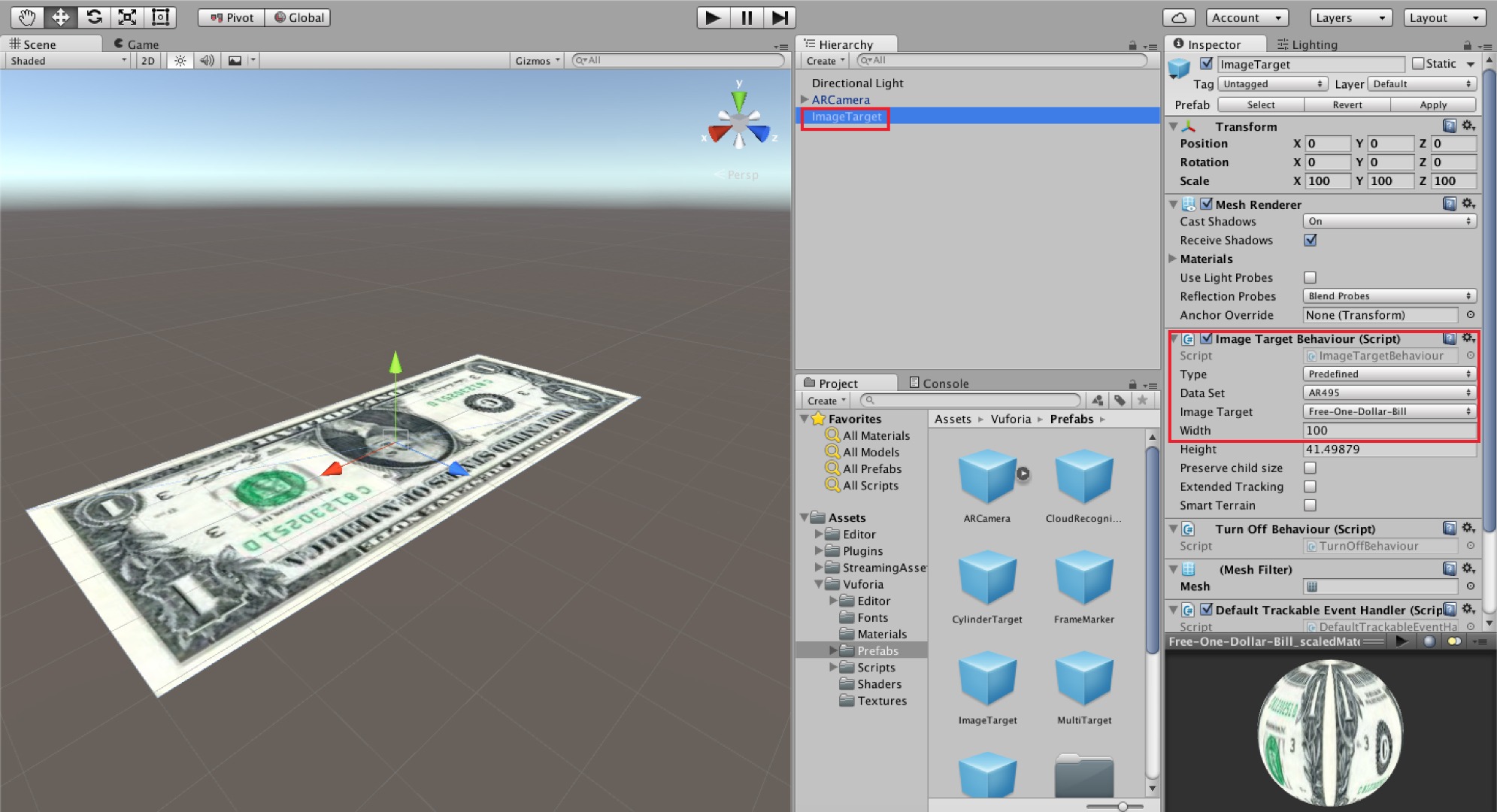Open scene effects image icon
This screenshot has width=1497, height=812.
pos(235,61)
